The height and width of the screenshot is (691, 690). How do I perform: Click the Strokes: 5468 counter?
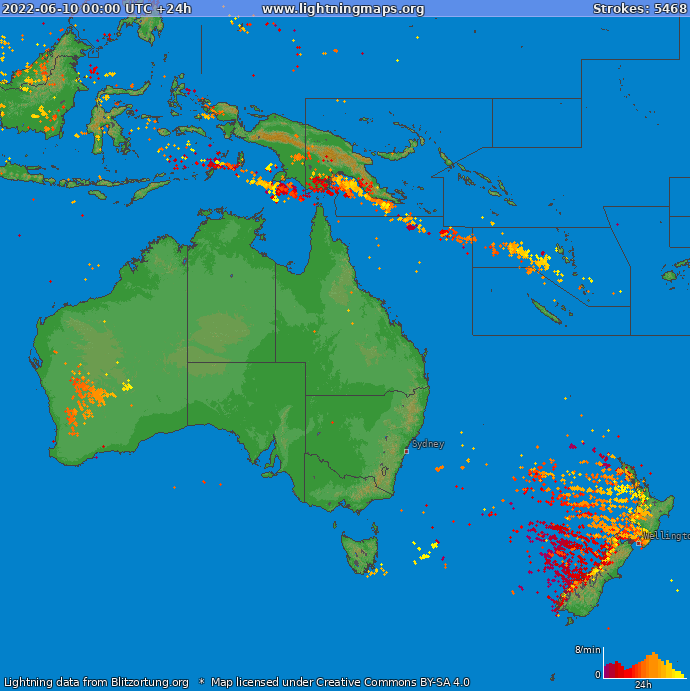639,9
